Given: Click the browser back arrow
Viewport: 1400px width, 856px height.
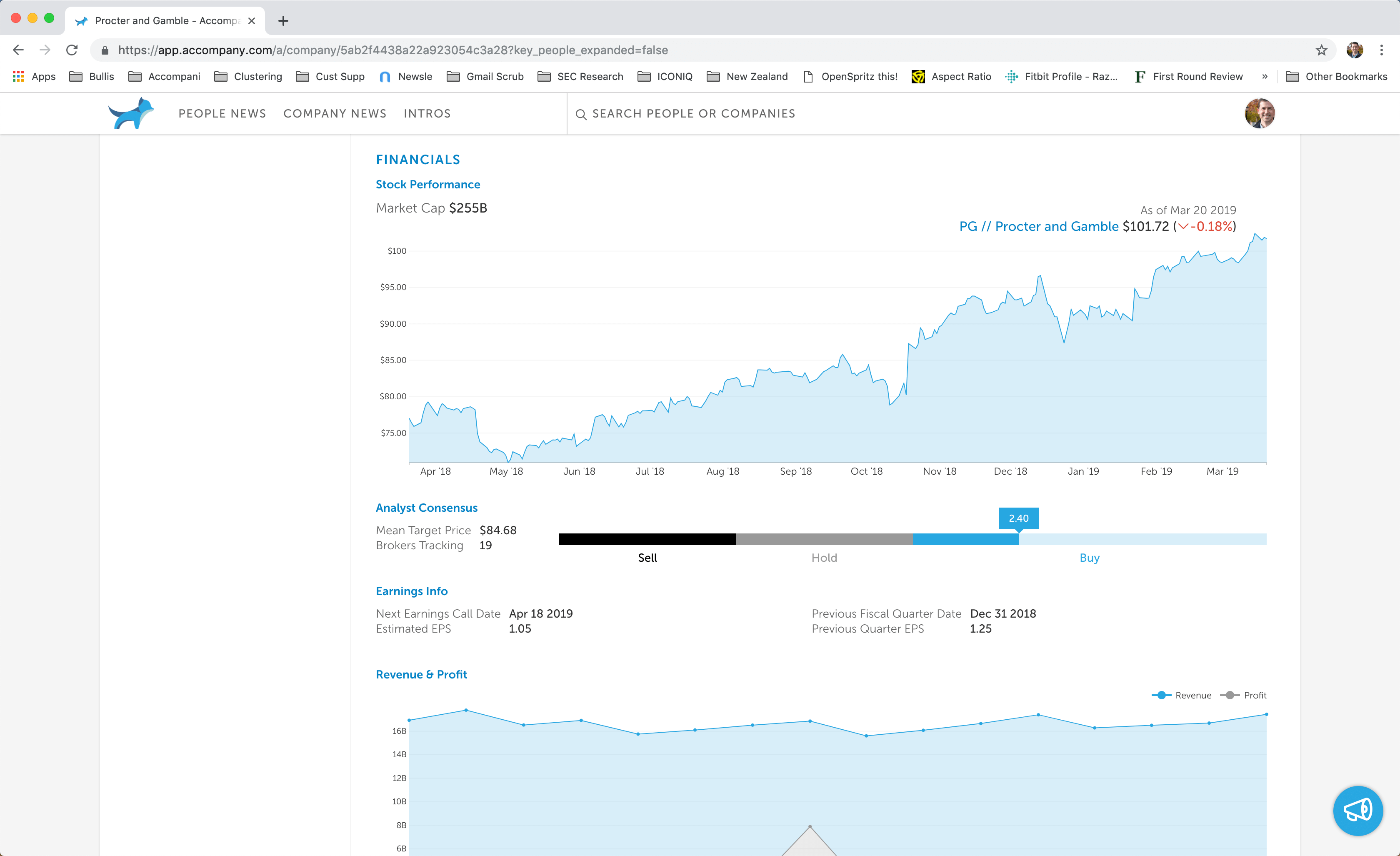Looking at the screenshot, I should 18,50.
